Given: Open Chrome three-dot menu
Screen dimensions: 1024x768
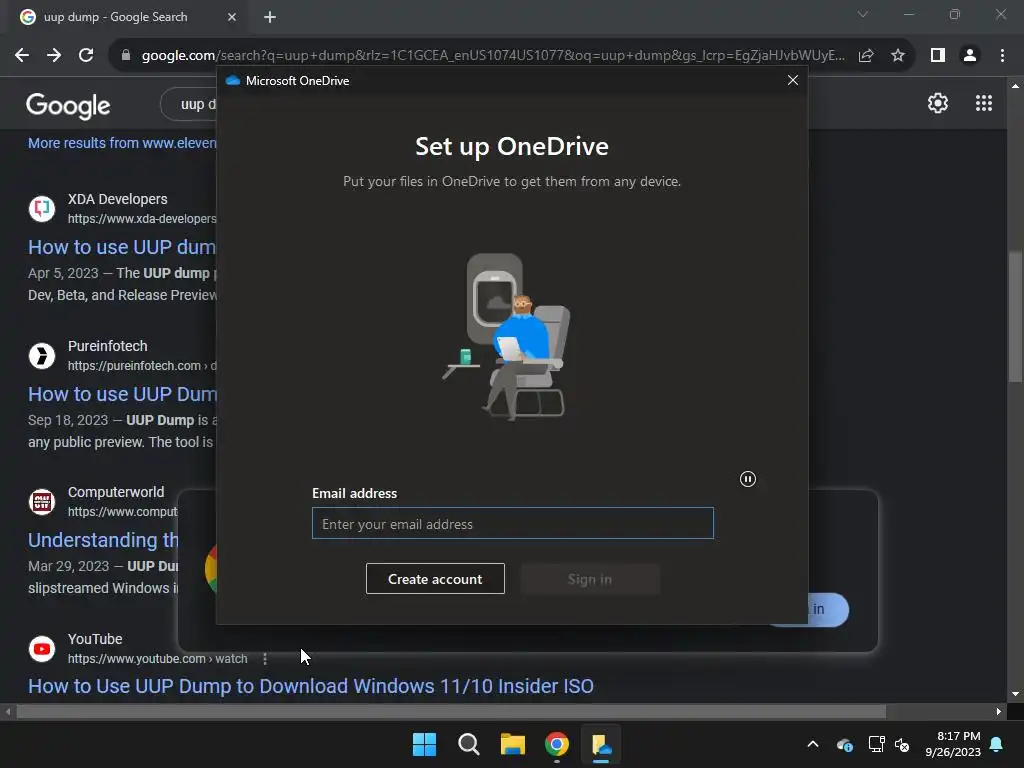Looking at the screenshot, I should [1002, 56].
